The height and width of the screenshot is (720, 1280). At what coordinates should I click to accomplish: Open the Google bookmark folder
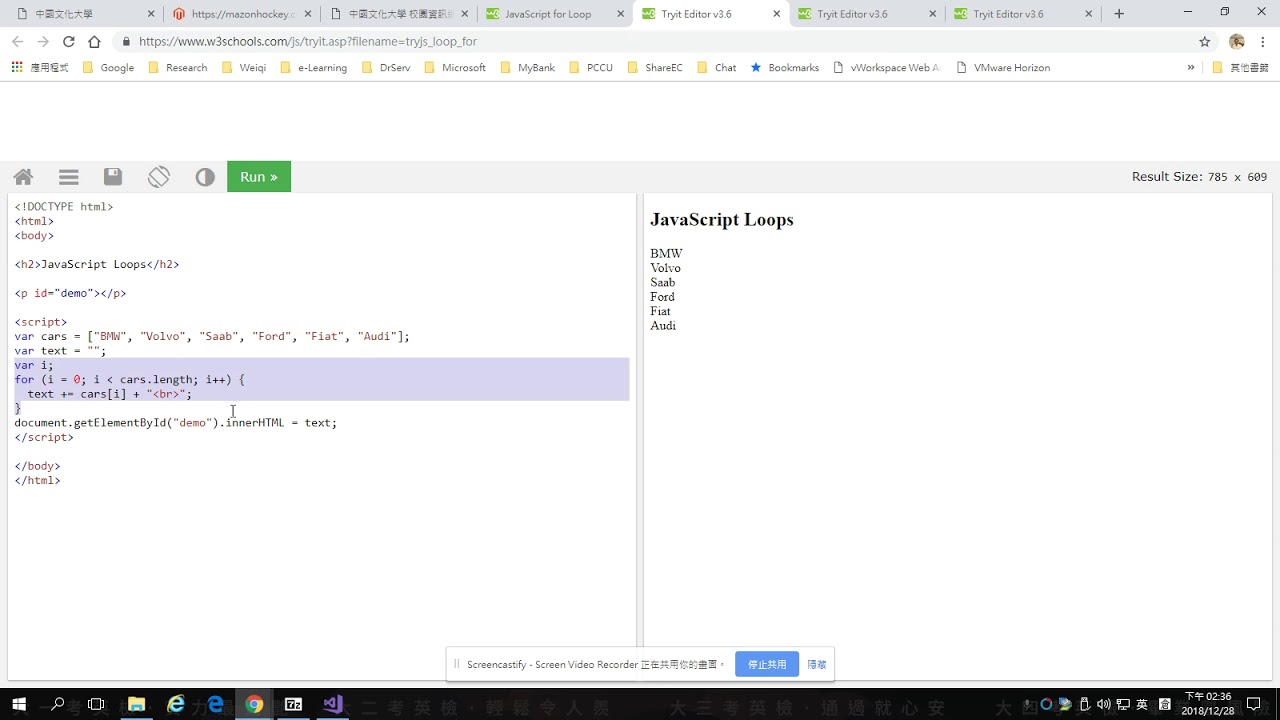108,68
